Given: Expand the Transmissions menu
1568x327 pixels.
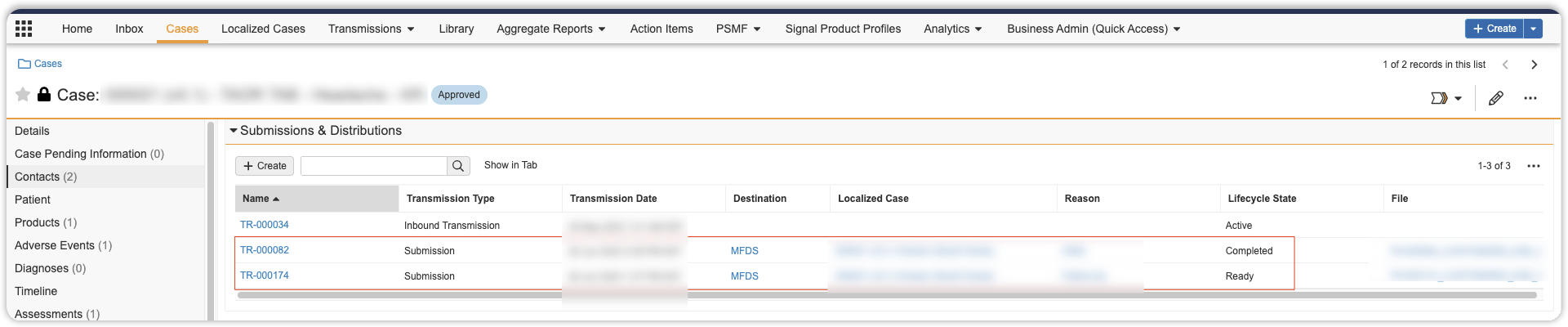Looking at the screenshot, I should pos(371,29).
